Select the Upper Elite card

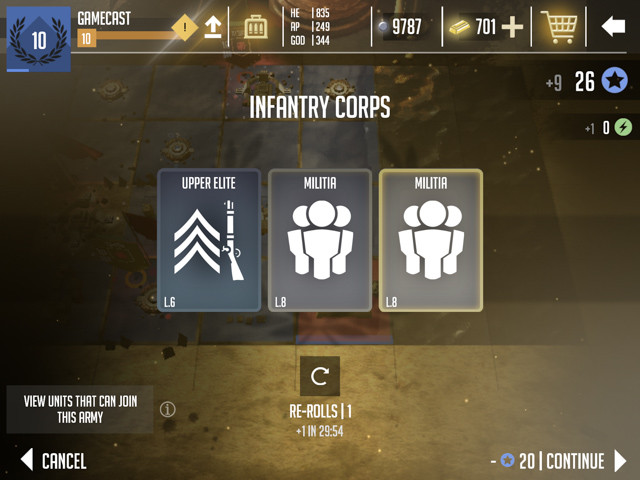pos(209,240)
